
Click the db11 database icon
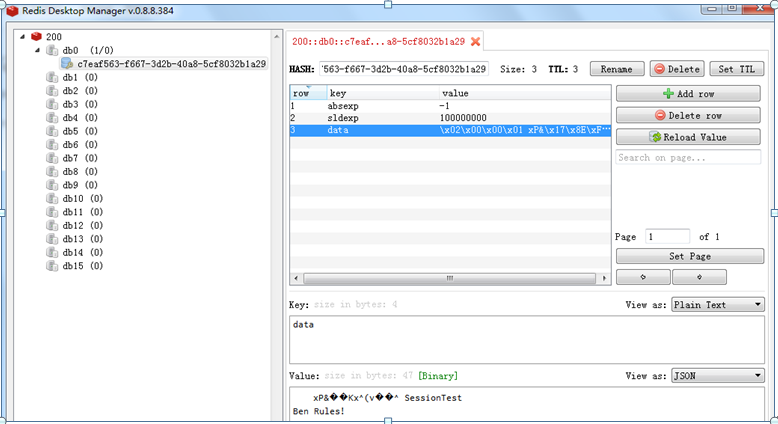pyautogui.click(x=52, y=212)
